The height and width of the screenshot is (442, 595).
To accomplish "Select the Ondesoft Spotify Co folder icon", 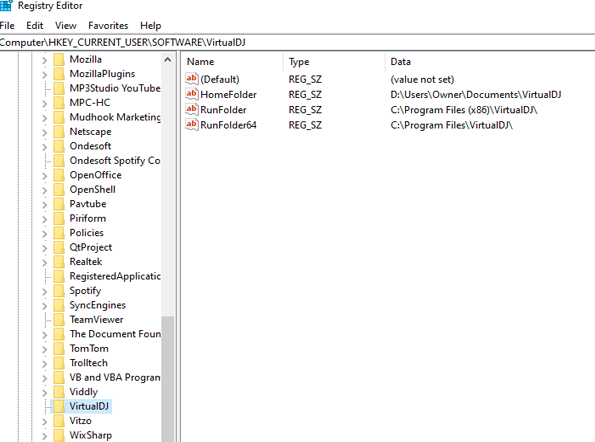I will point(59,160).
